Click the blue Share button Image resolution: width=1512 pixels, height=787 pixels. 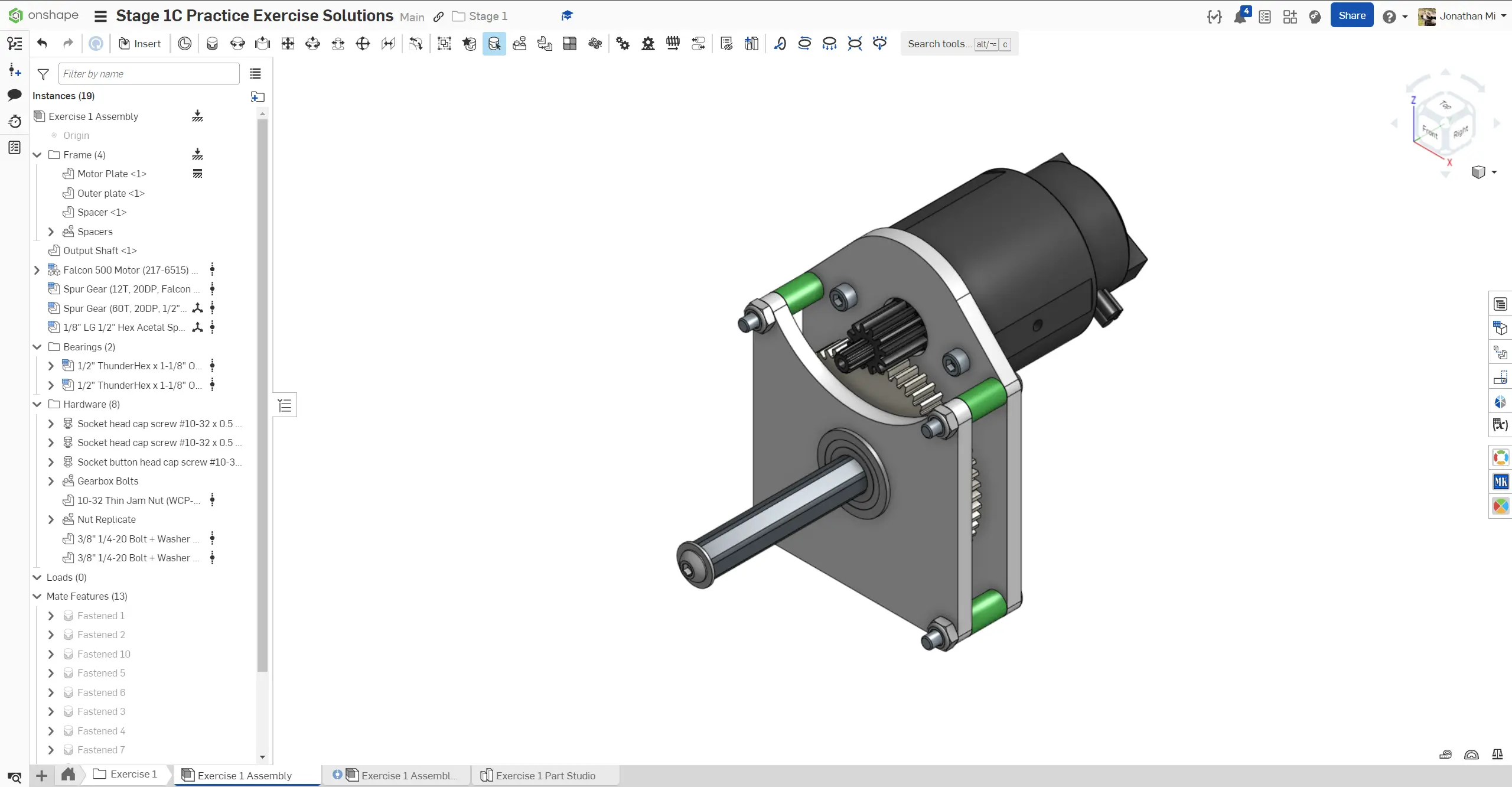point(1351,16)
